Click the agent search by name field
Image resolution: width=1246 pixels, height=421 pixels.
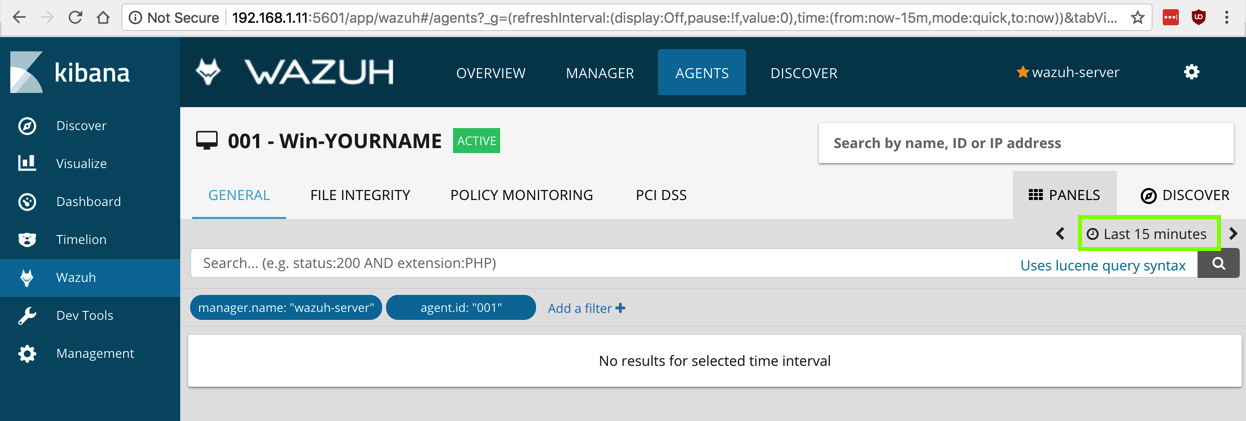click(1025, 143)
